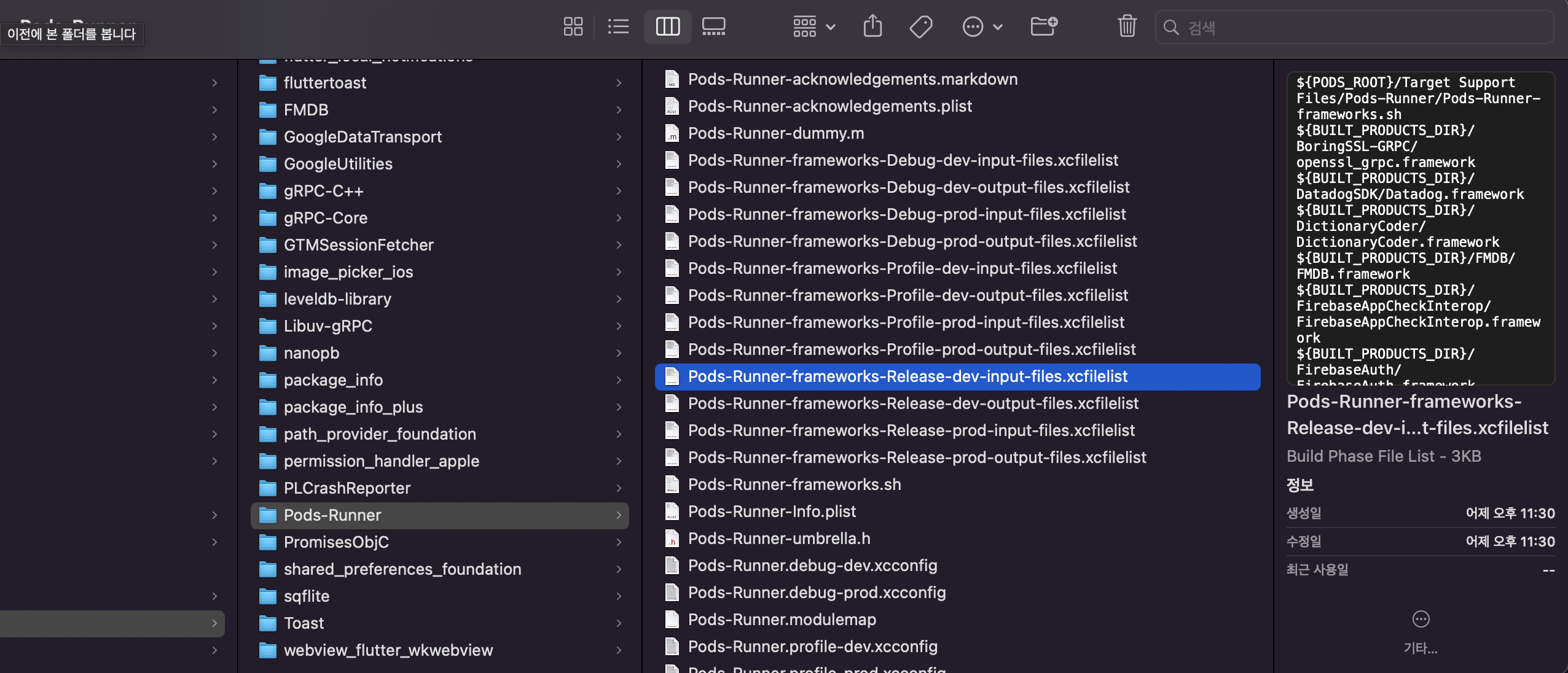This screenshot has height=673, width=1568.
Task: Select Pods-Runner-frameworks-Debug-prod-output-files.xcfilelist
Action: pos(957,241)
